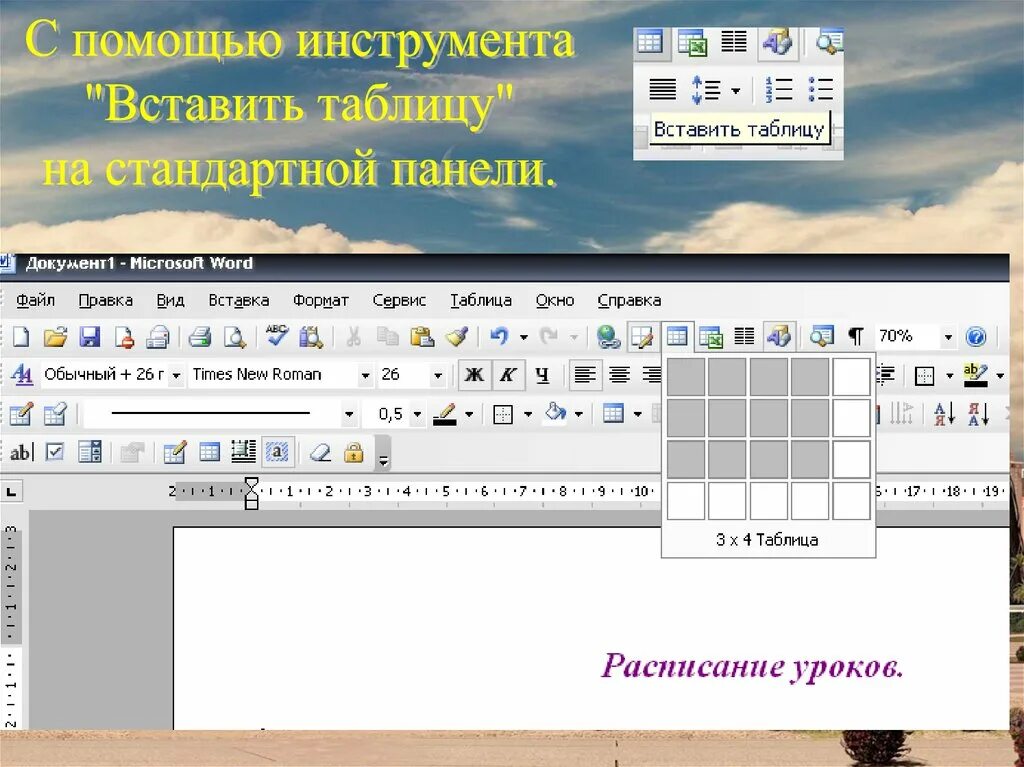Toggle Protect Form with the lock icon
1024x767 pixels.
tap(353, 452)
